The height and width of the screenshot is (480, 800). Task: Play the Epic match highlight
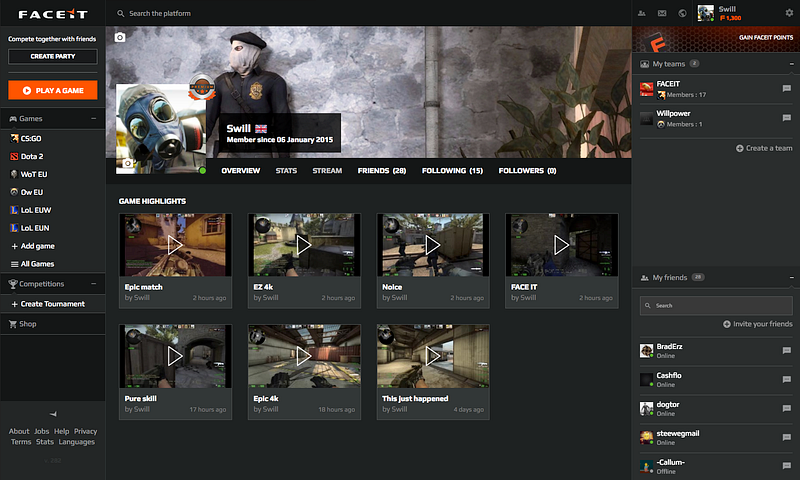(x=175, y=245)
